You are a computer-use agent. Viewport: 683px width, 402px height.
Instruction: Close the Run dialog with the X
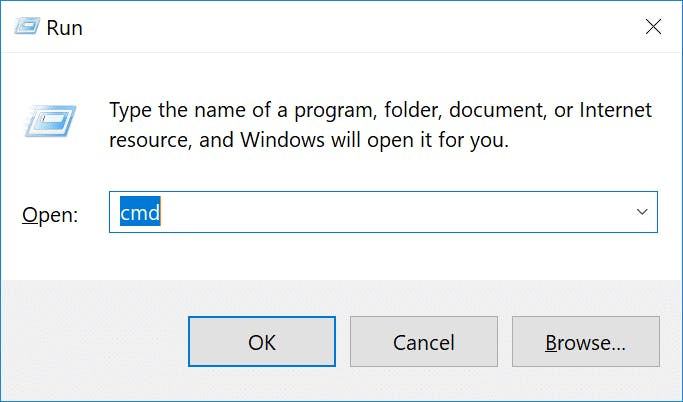pos(653,27)
